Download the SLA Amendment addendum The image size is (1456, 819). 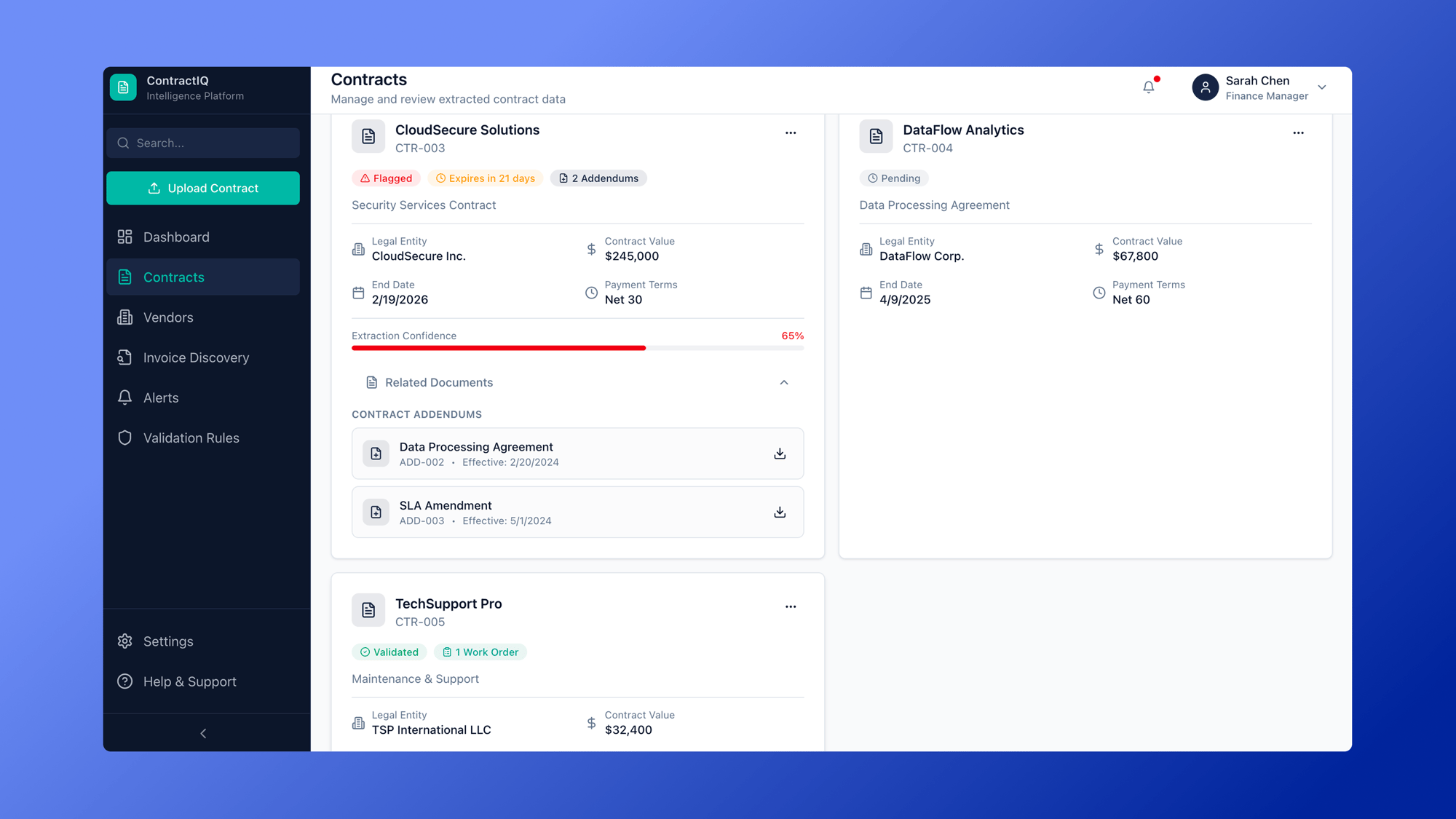click(x=780, y=513)
